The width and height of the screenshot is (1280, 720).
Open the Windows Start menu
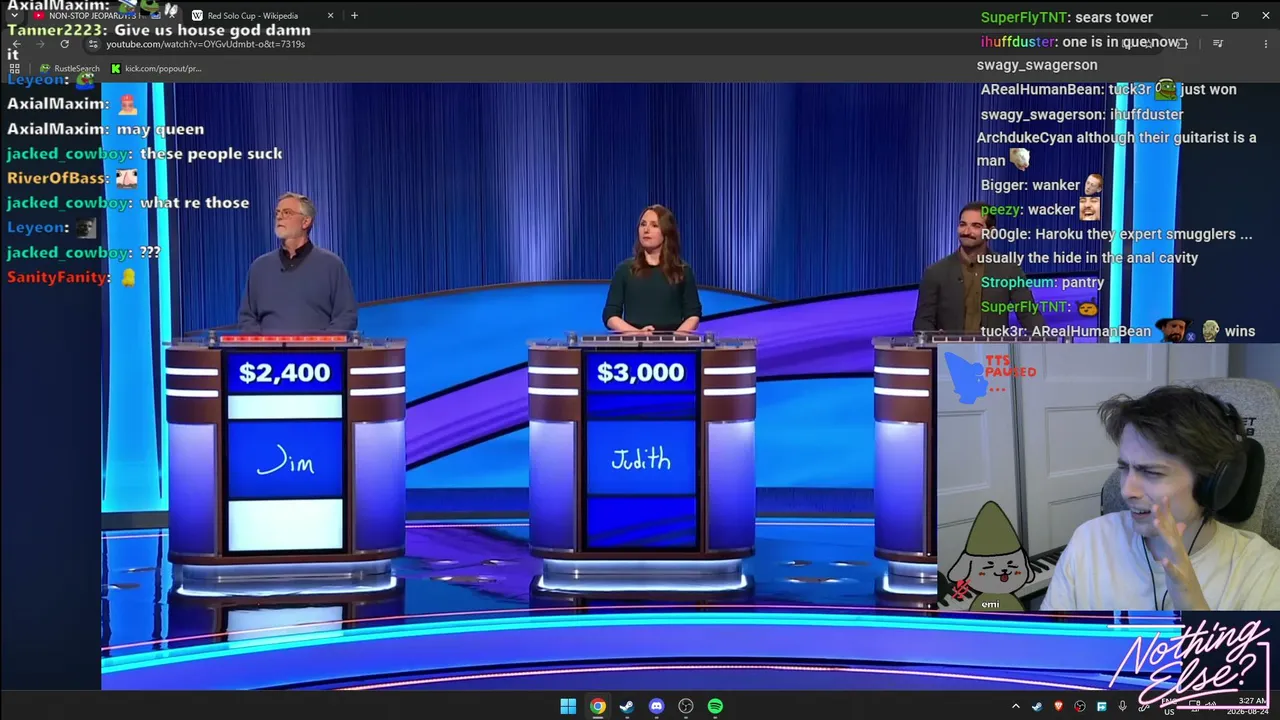tap(568, 706)
